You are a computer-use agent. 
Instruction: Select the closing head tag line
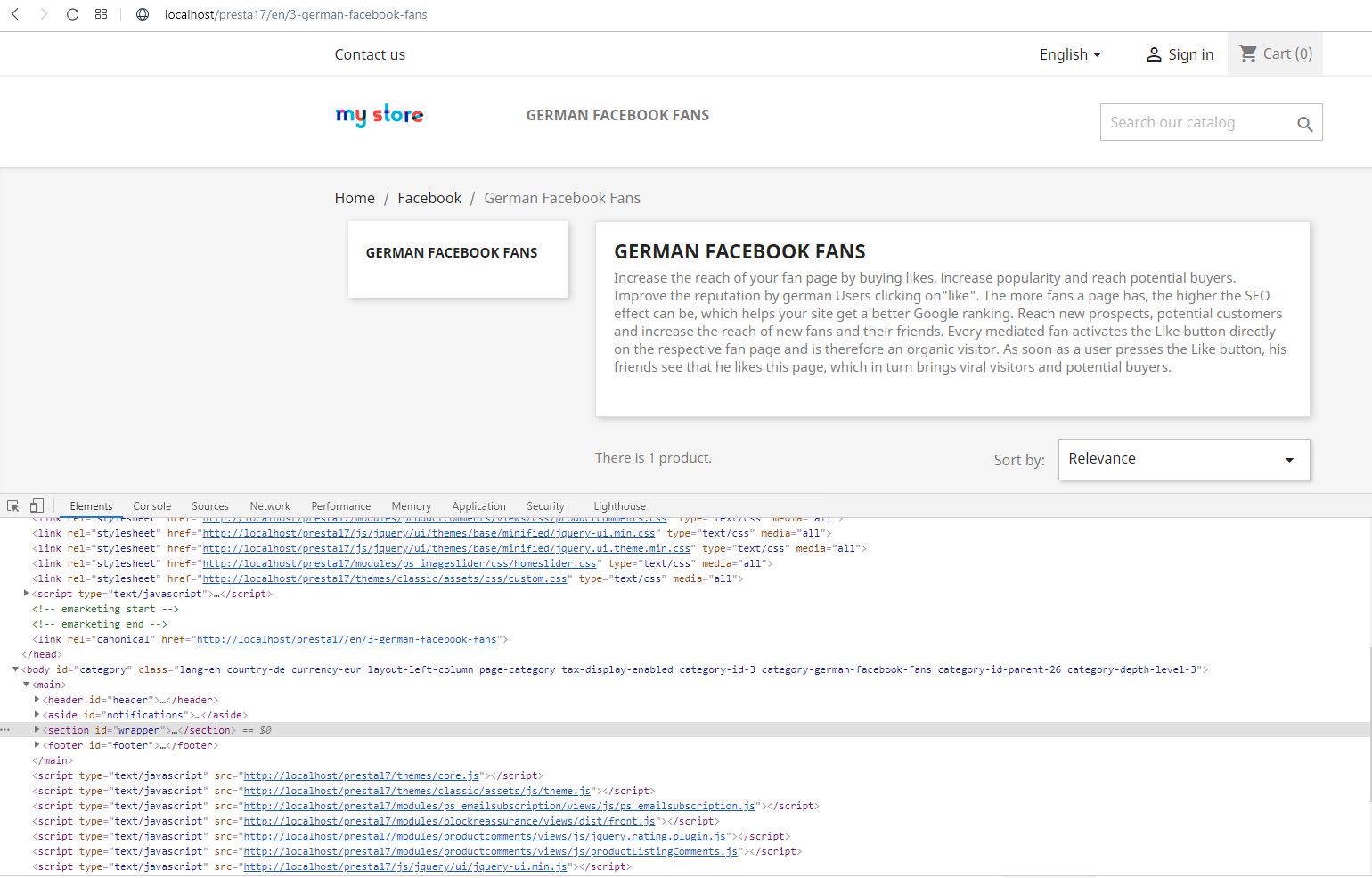[x=42, y=654]
